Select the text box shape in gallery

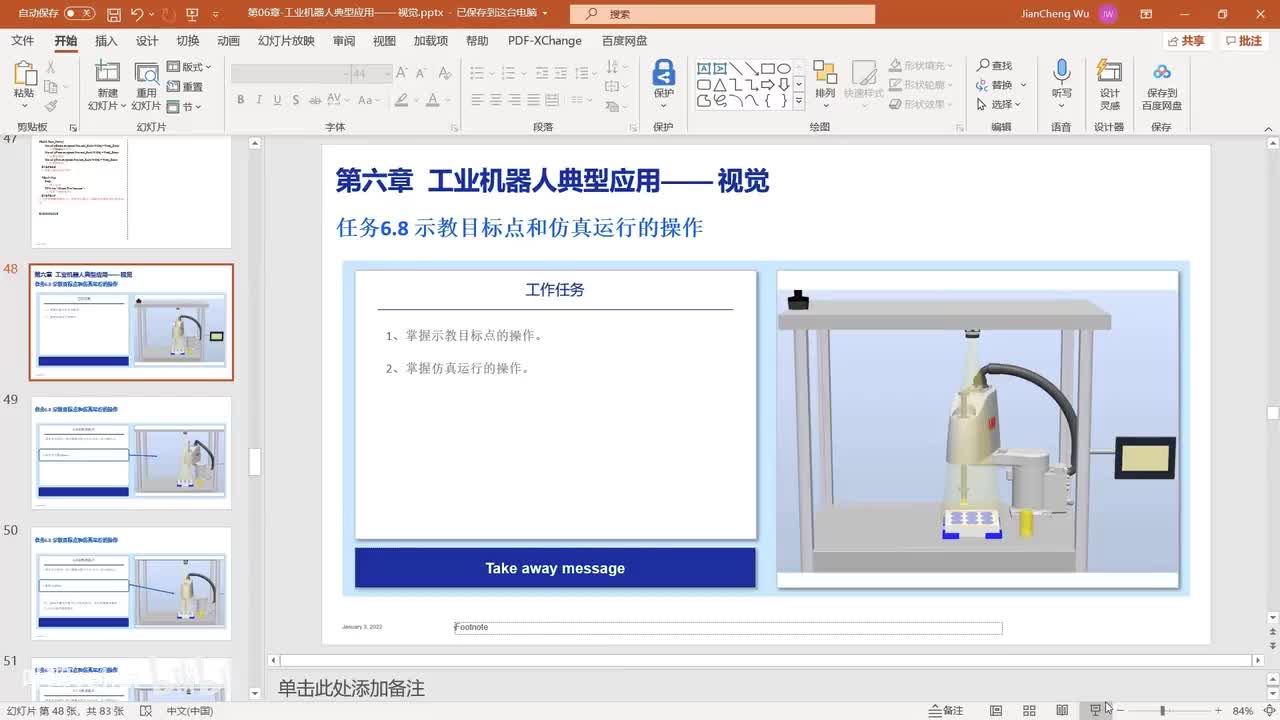click(704, 68)
